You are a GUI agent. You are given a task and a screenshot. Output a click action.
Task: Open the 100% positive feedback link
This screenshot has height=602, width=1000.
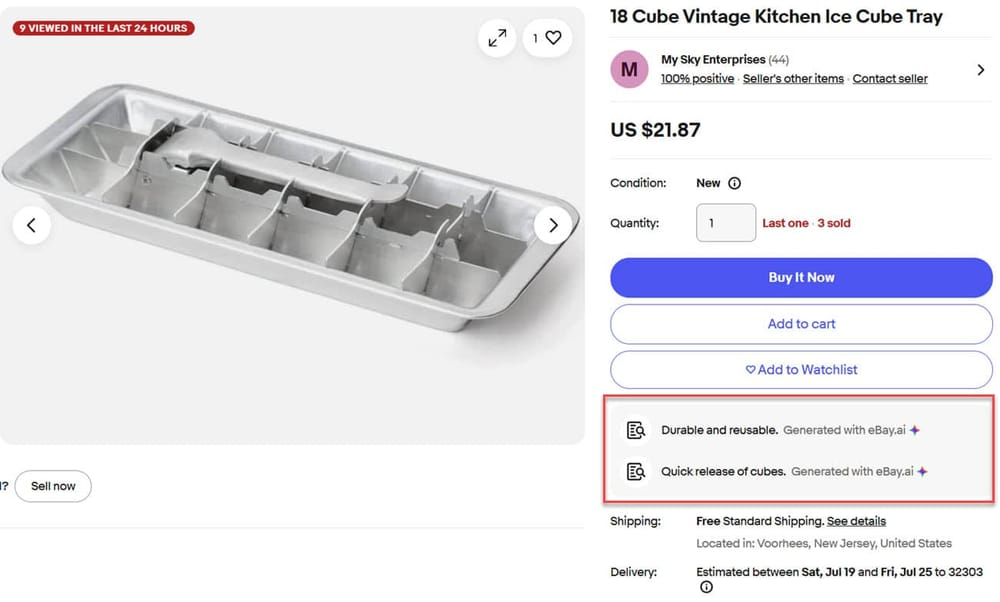click(697, 79)
